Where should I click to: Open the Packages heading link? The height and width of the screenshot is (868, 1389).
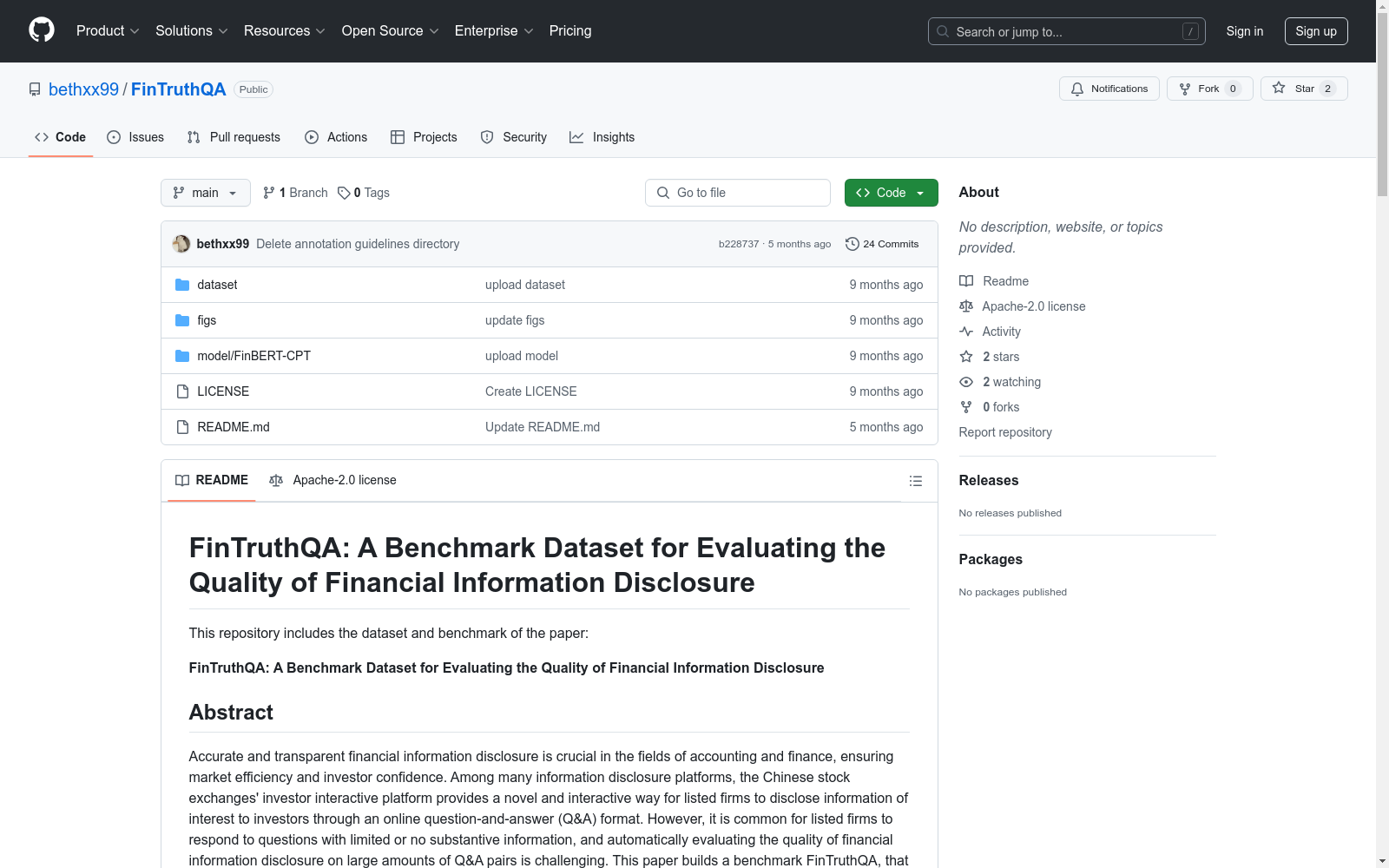pyautogui.click(x=991, y=559)
